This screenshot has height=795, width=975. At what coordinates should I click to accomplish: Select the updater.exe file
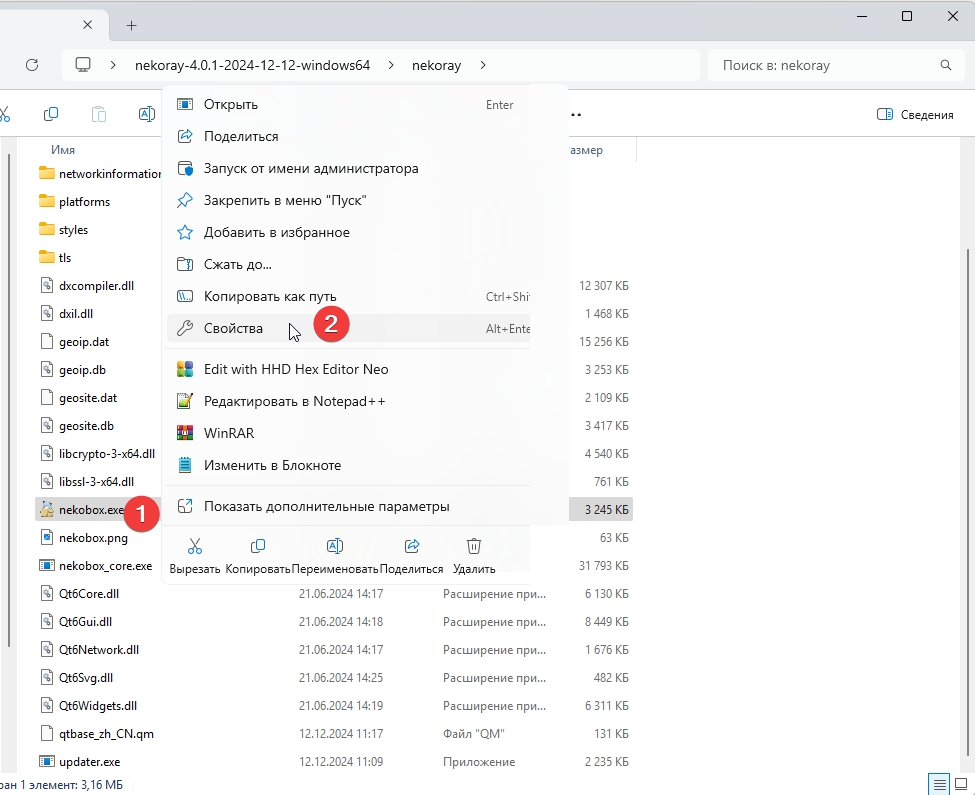[x=89, y=761]
